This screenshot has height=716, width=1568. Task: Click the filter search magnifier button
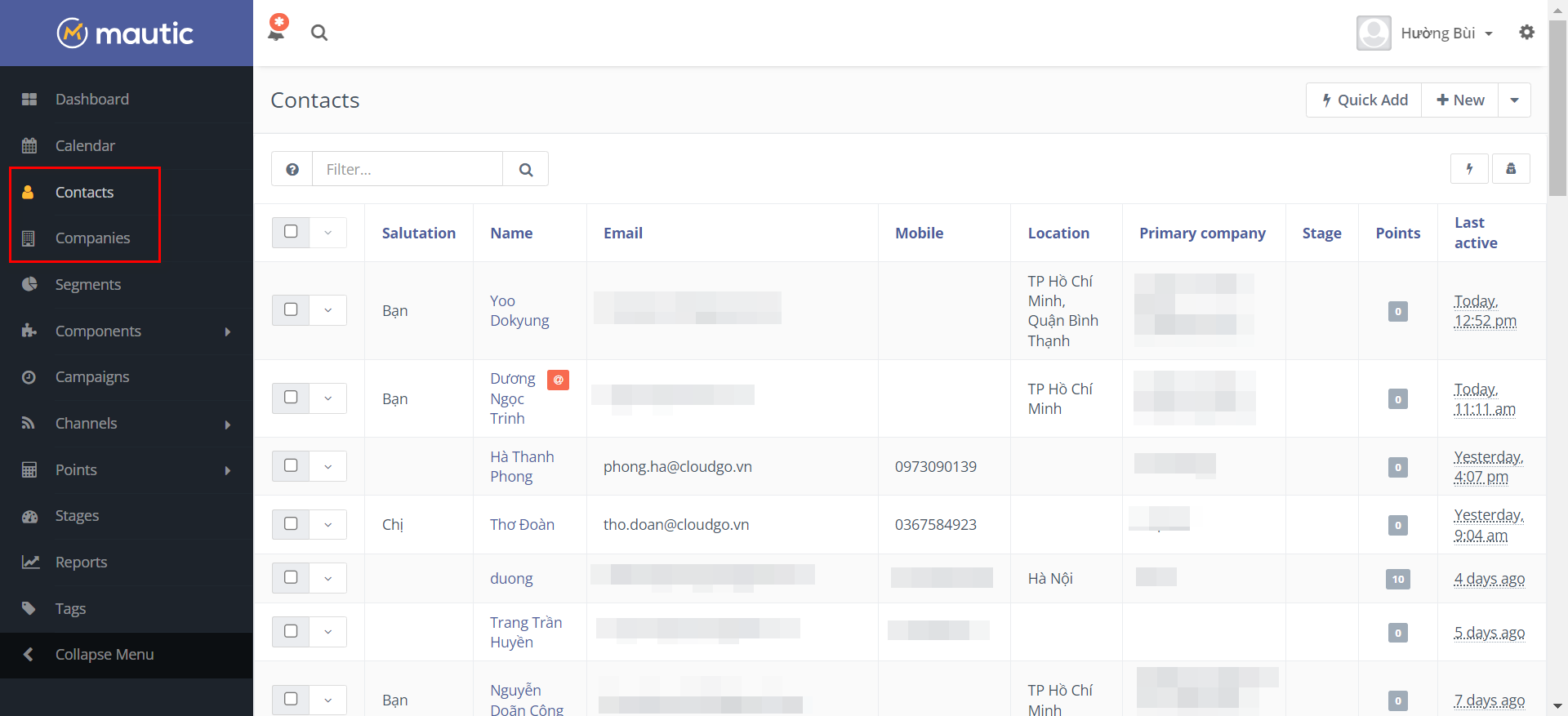click(526, 169)
